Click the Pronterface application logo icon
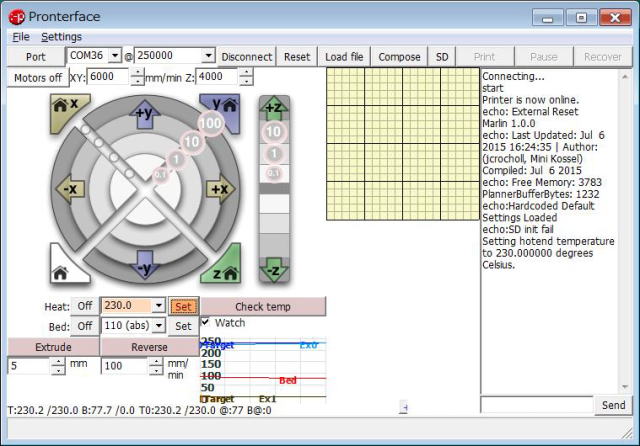This screenshot has height=446, width=640. (x=17, y=17)
